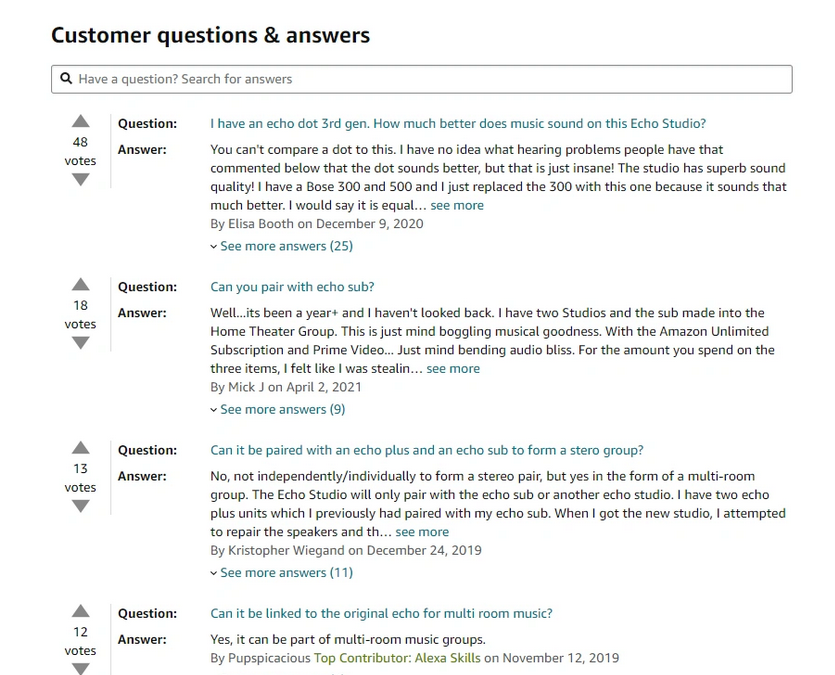Show full answer by Elisa Booth via see more

tap(457, 205)
